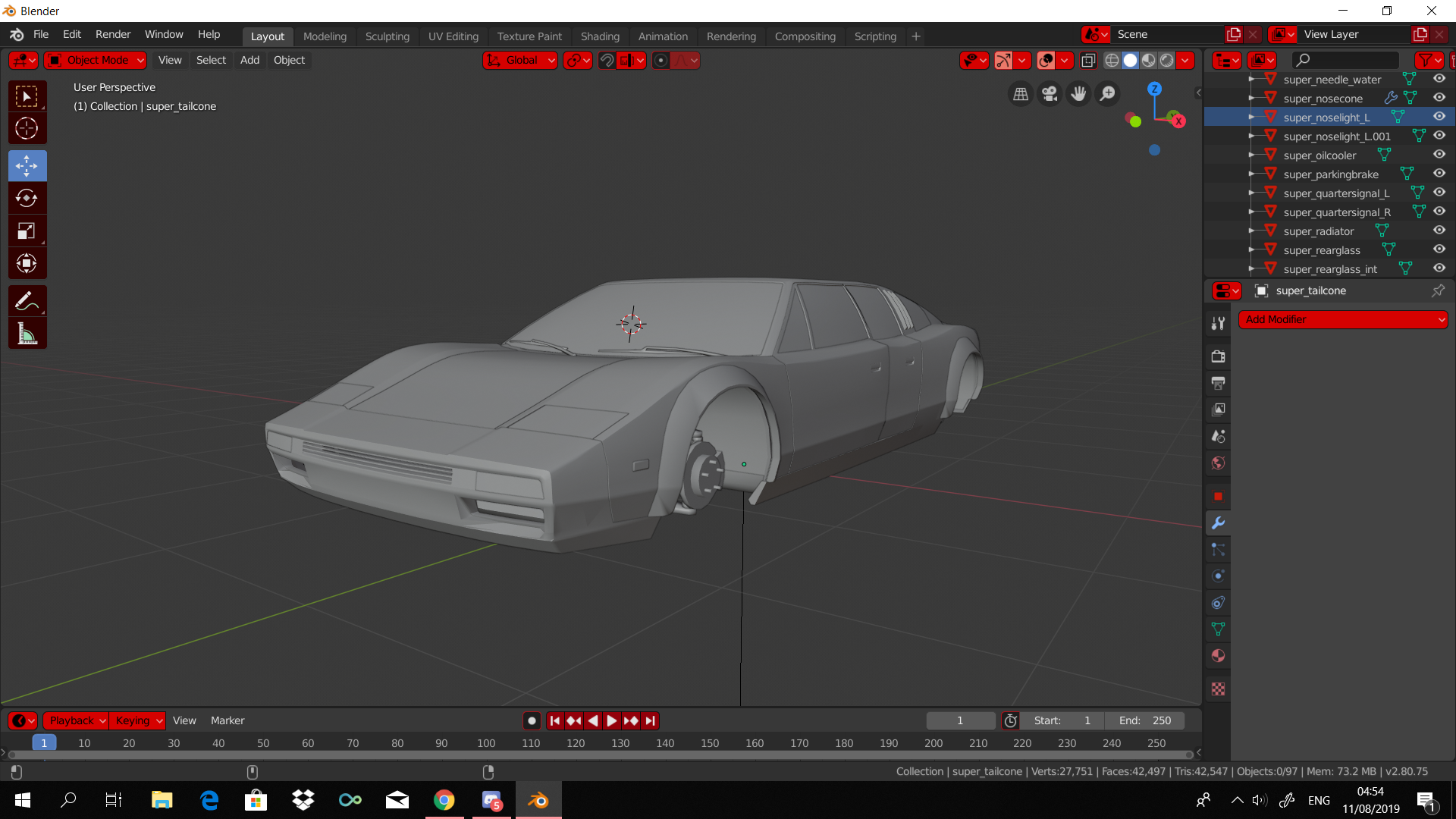Expand super_nosecone tree item
The image size is (1456, 819).
point(1251,99)
